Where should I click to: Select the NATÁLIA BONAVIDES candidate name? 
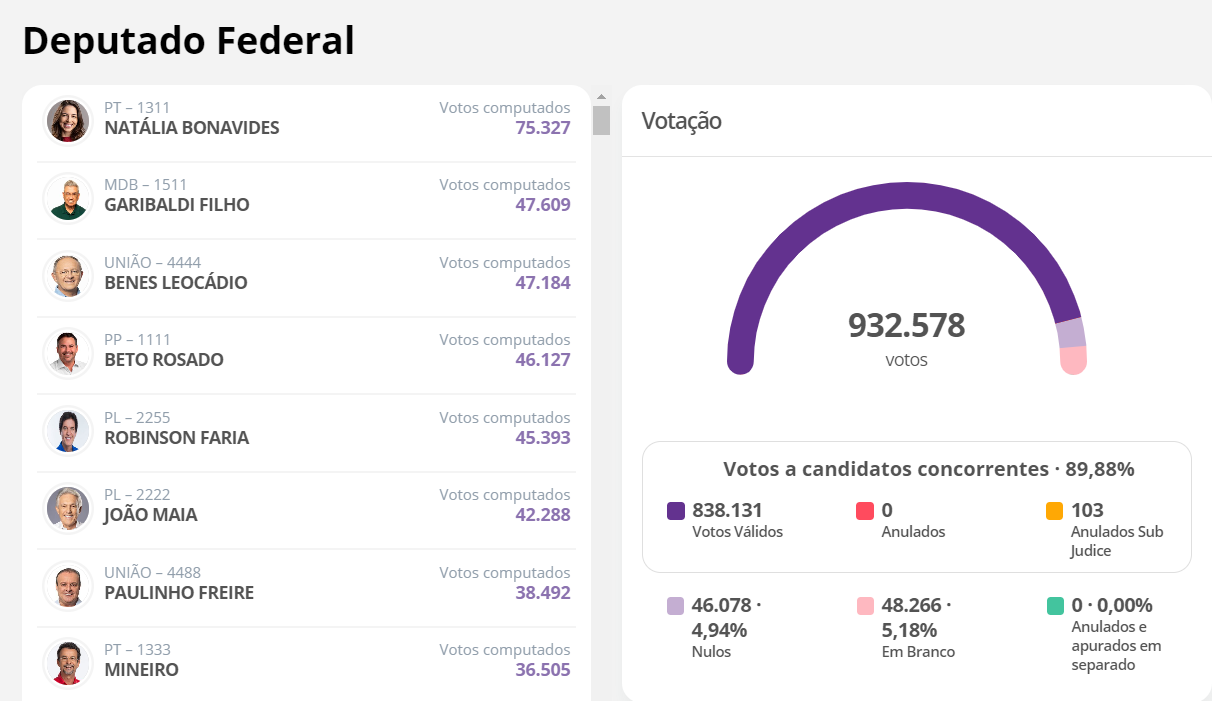191,128
